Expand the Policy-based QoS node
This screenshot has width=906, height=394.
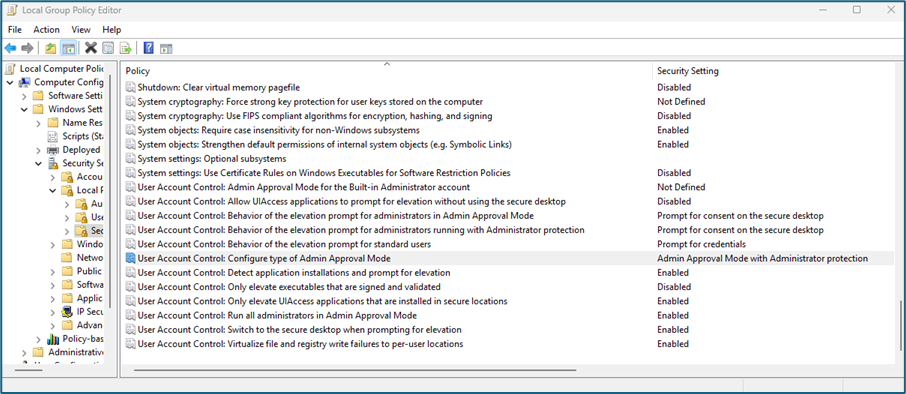point(38,339)
